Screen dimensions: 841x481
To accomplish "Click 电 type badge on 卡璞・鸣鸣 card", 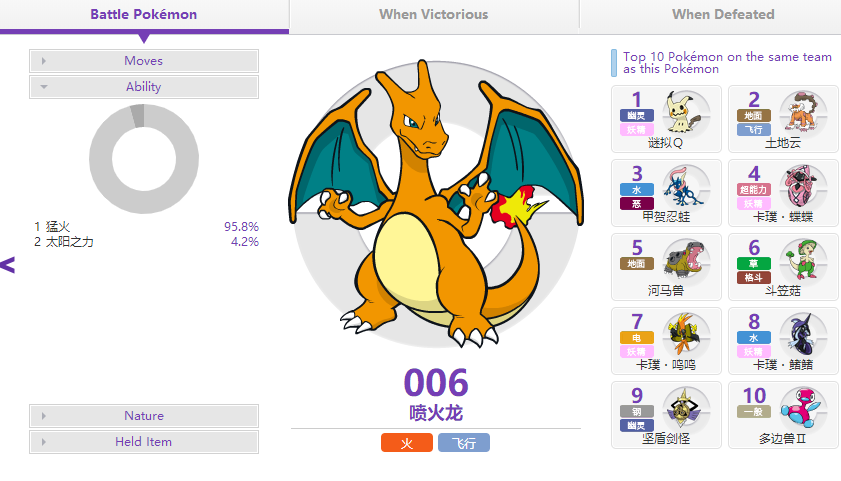I will [x=637, y=337].
